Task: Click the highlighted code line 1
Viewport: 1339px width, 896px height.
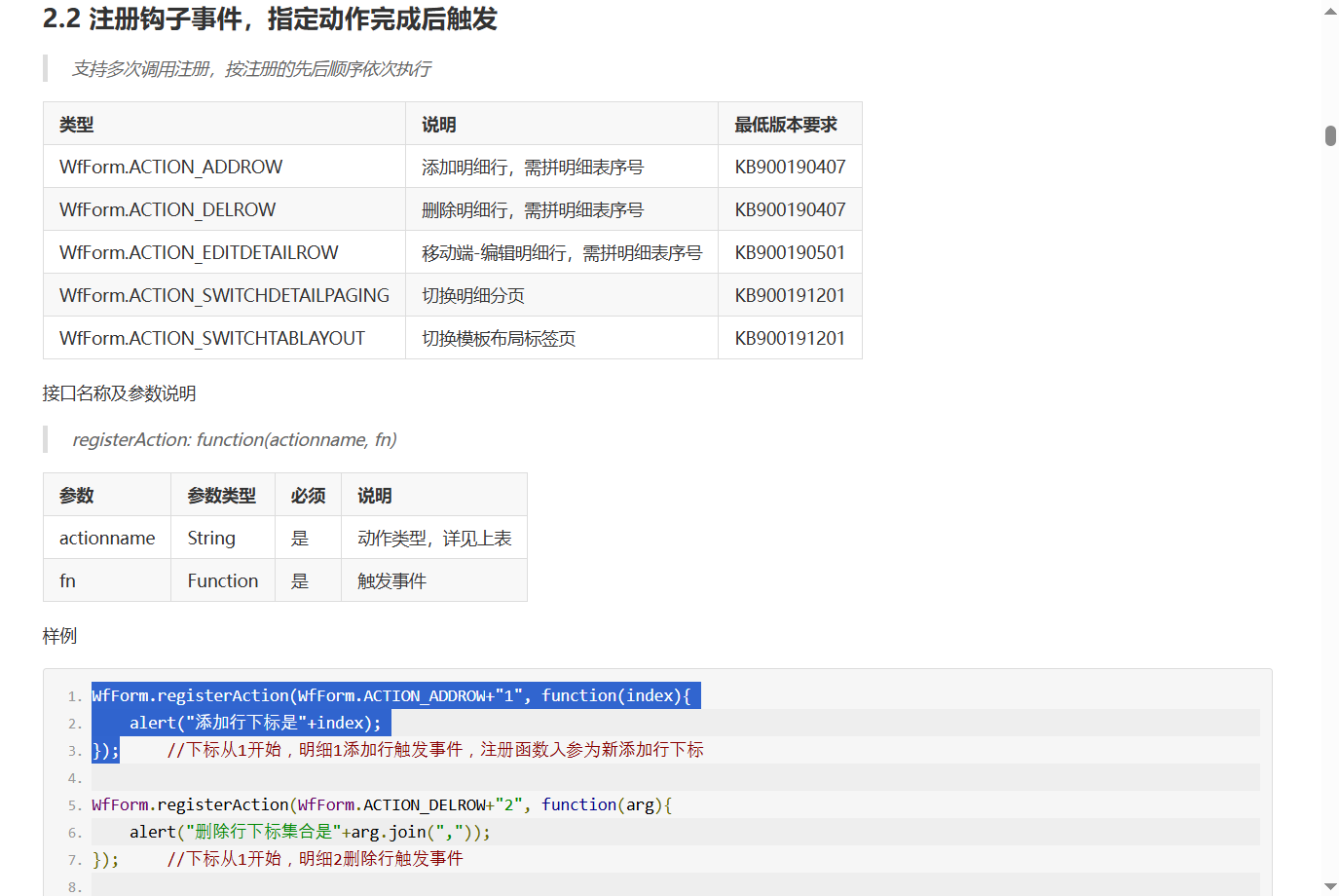Action: pyautogui.click(x=394, y=695)
